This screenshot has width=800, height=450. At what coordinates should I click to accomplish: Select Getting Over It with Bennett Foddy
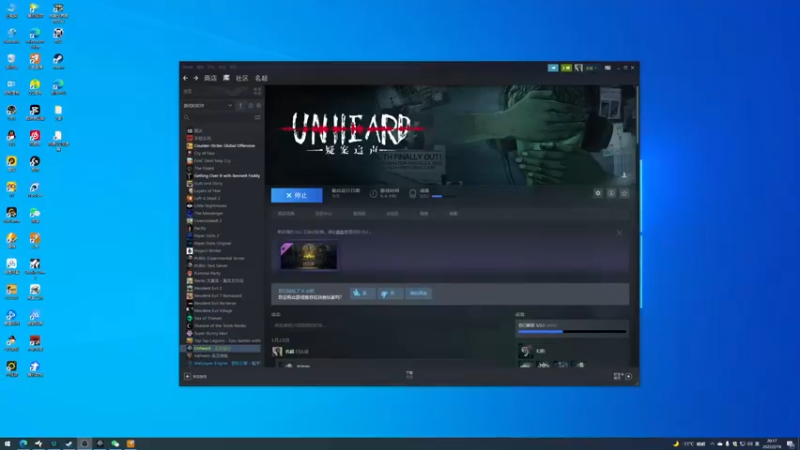point(227,176)
